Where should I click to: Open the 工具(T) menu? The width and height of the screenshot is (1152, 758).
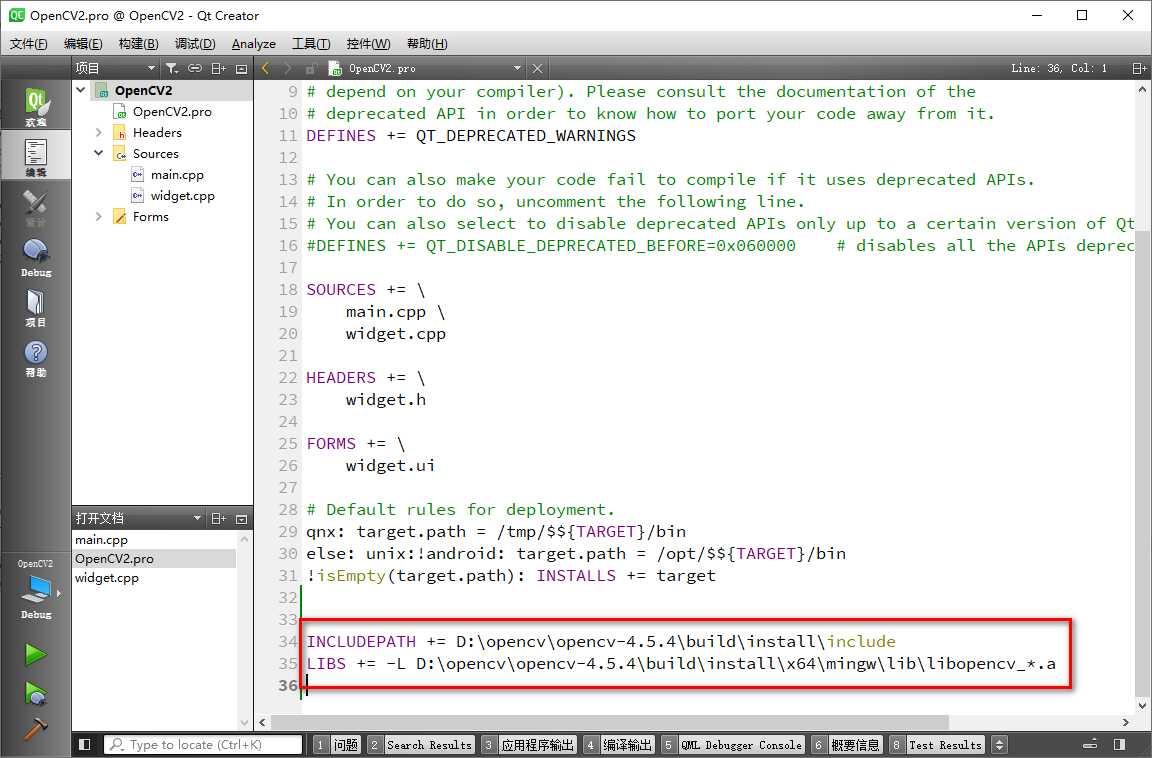click(311, 44)
